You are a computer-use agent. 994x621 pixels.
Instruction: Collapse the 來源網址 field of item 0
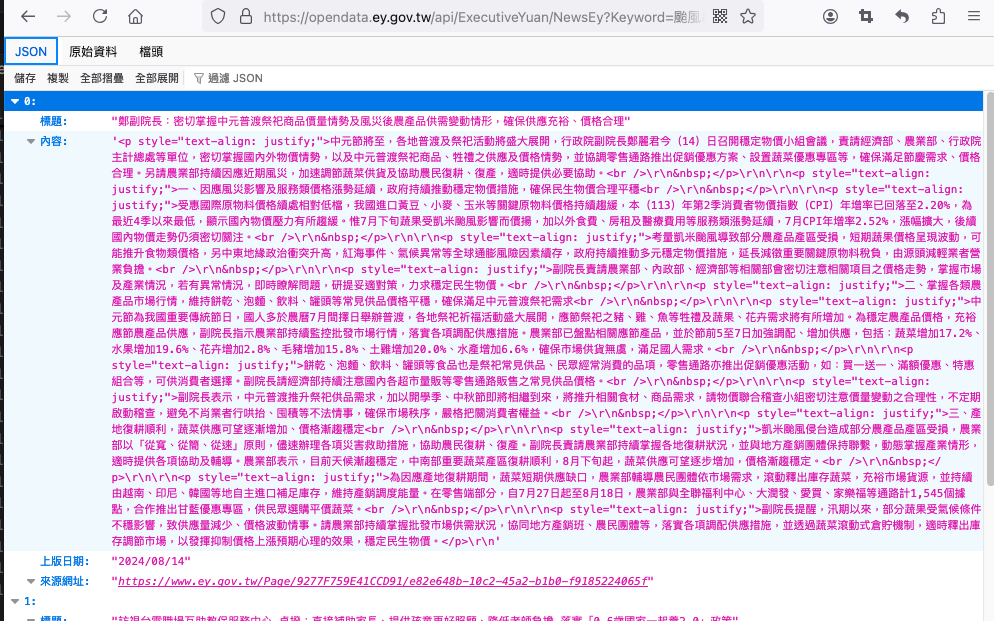click(x=30, y=581)
